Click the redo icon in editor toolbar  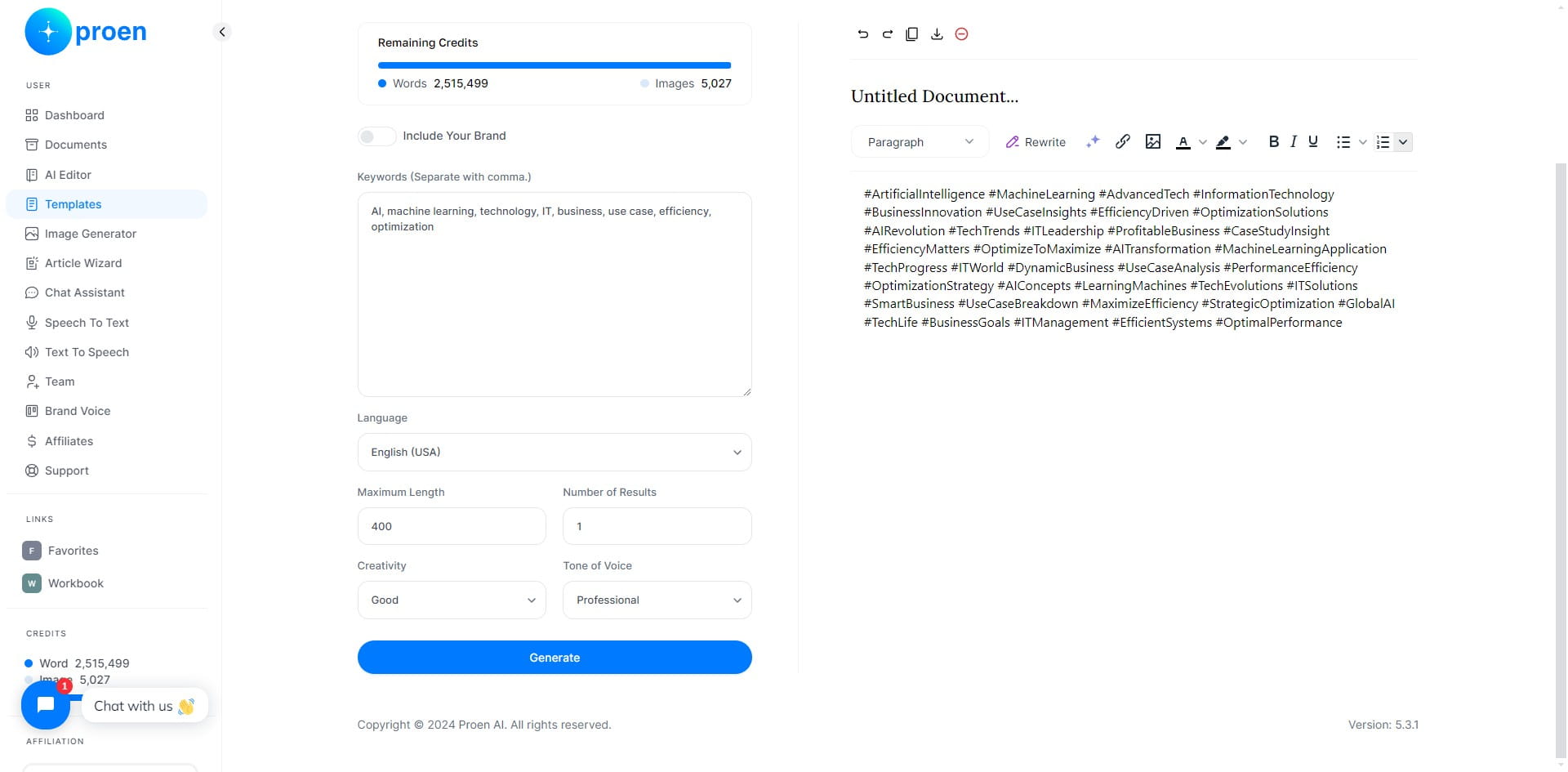pos(887,34)
